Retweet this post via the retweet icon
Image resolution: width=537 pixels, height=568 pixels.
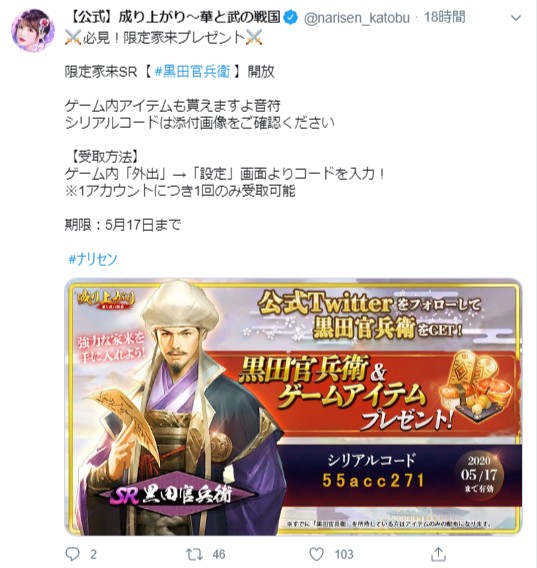click(x=194, y=554)
